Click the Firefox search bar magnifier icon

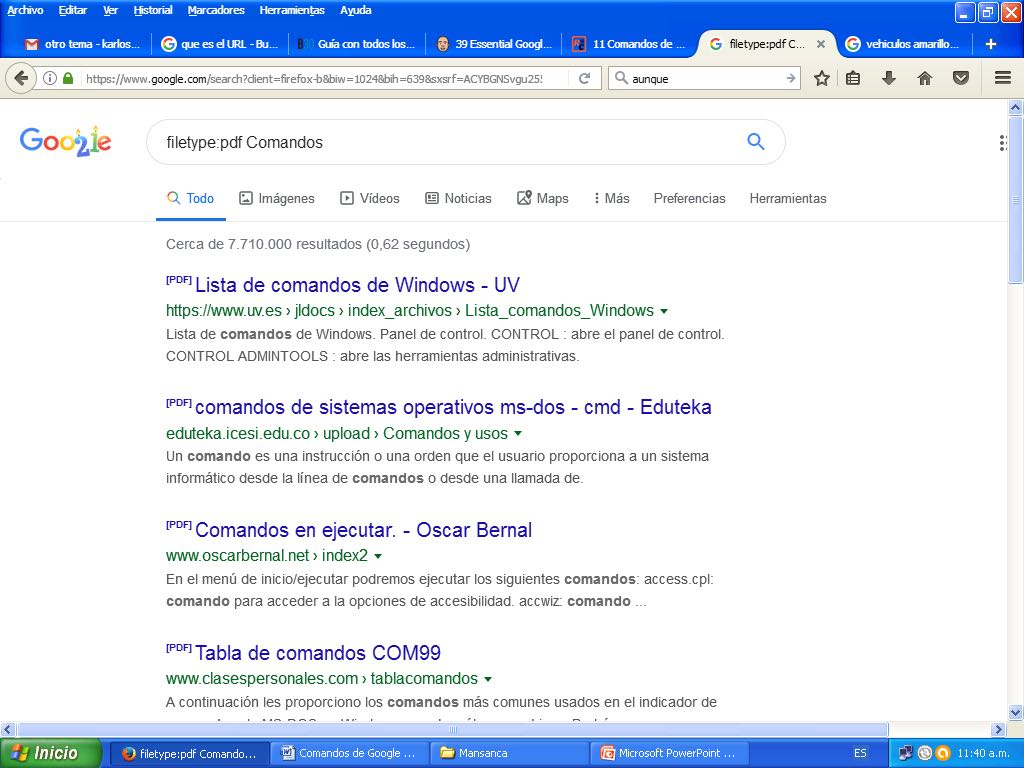click(x=622, y=78)
